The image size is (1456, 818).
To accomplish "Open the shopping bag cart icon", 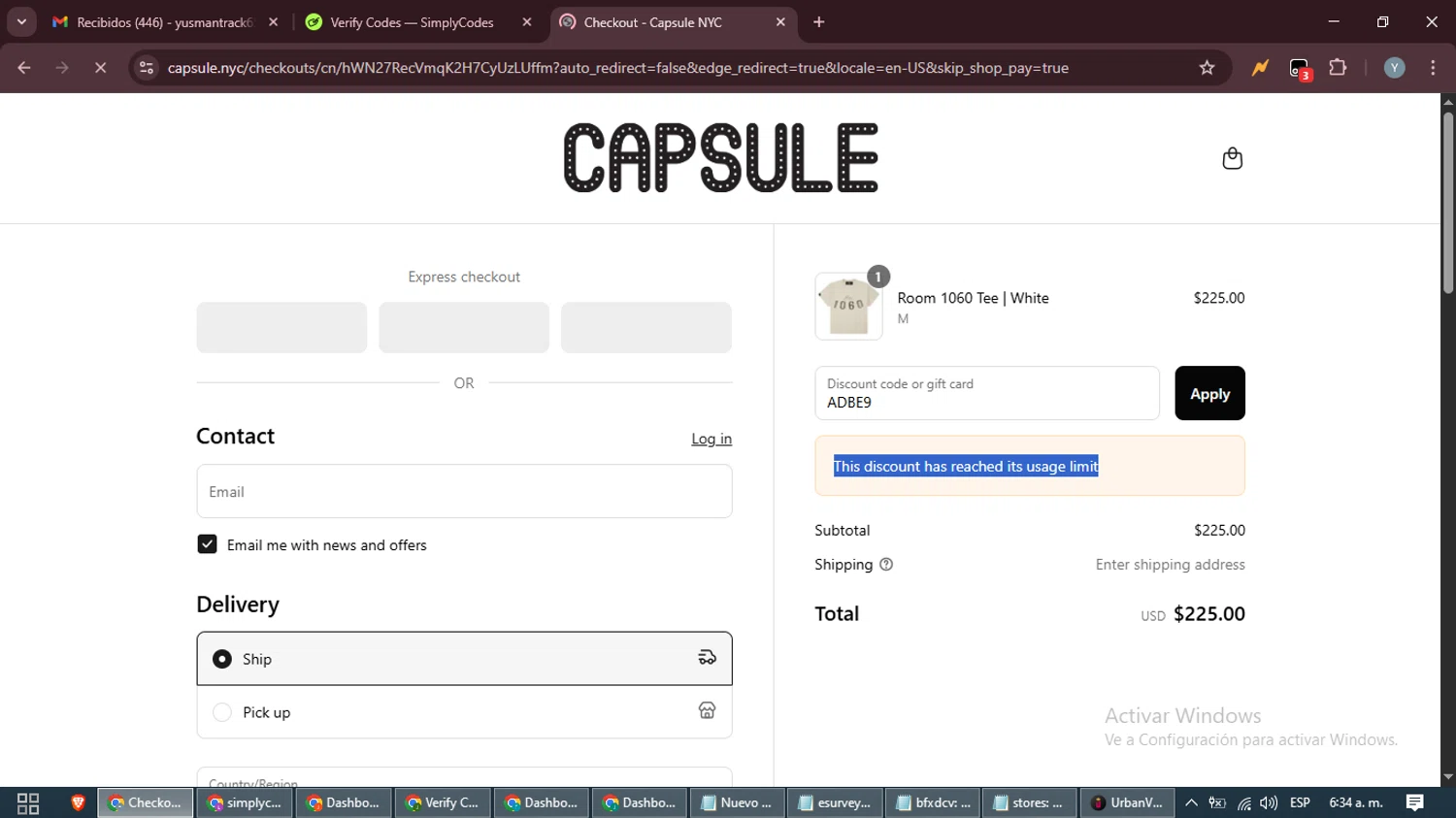I will [x=1232, y=158].
